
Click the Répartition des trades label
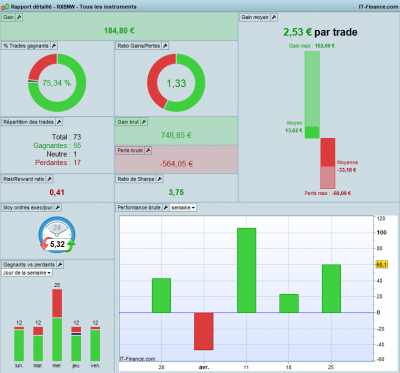[x=29, y=122]
